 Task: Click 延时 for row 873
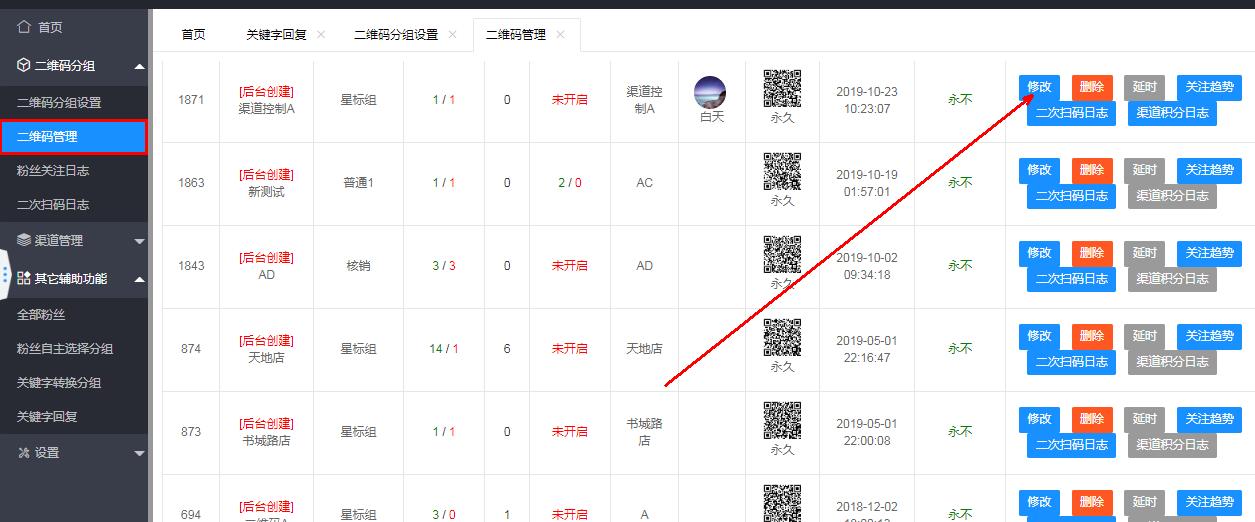coord(1144,419)
